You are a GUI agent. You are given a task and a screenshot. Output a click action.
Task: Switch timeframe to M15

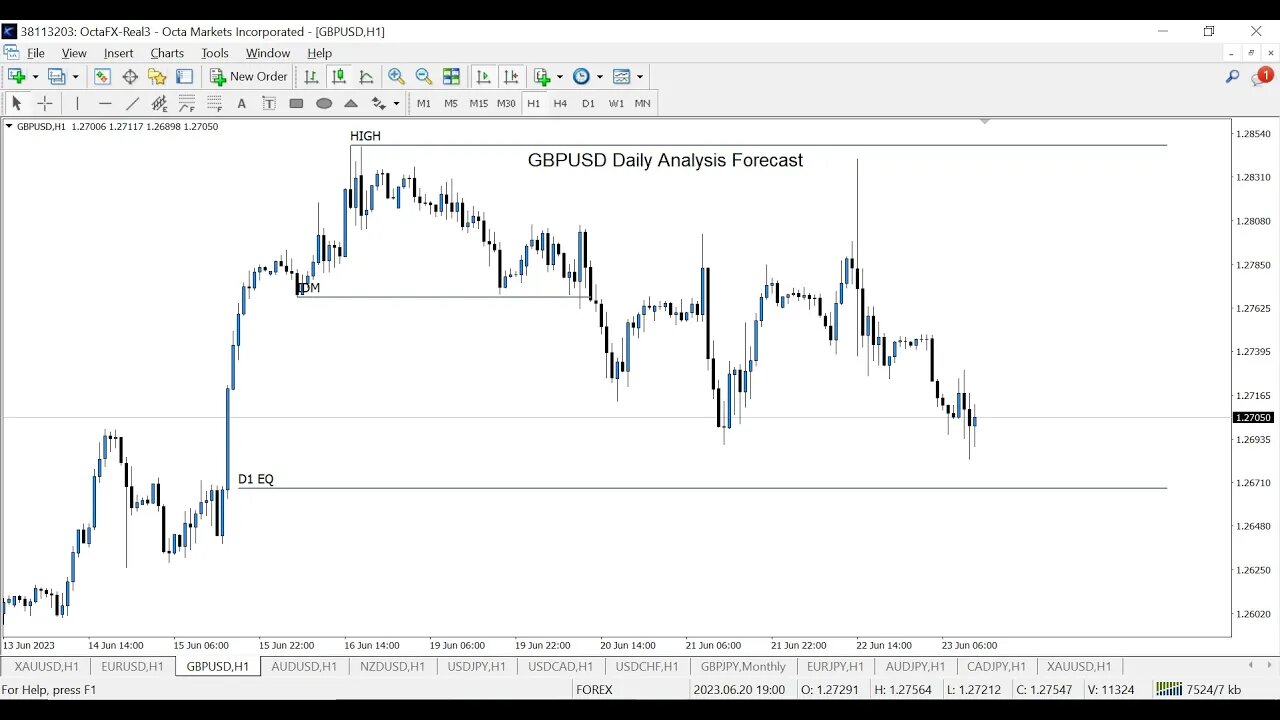479,103
